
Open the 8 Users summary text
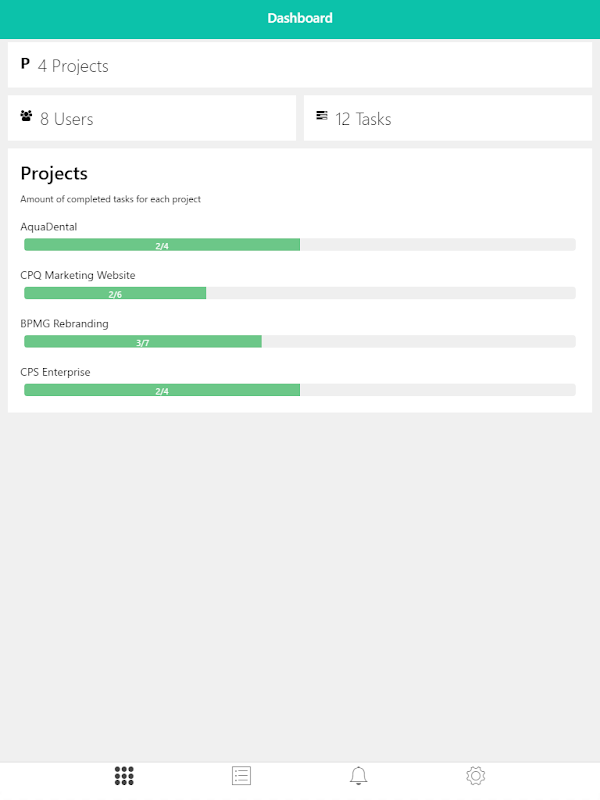click(66, 119)
